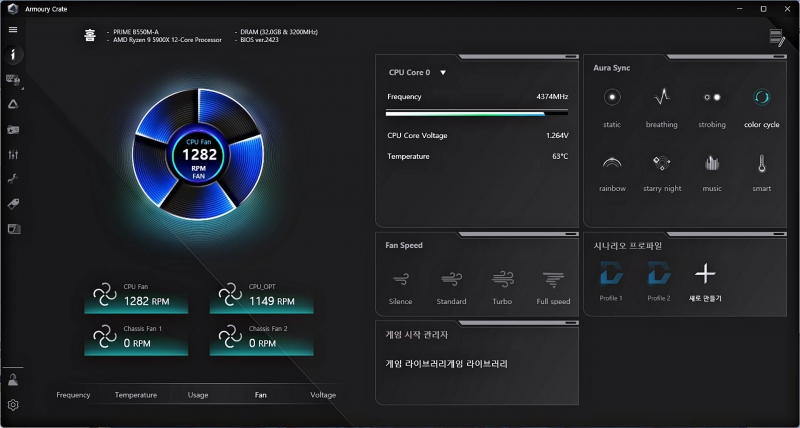Apply the strobing Aura effect

point(711,98)
